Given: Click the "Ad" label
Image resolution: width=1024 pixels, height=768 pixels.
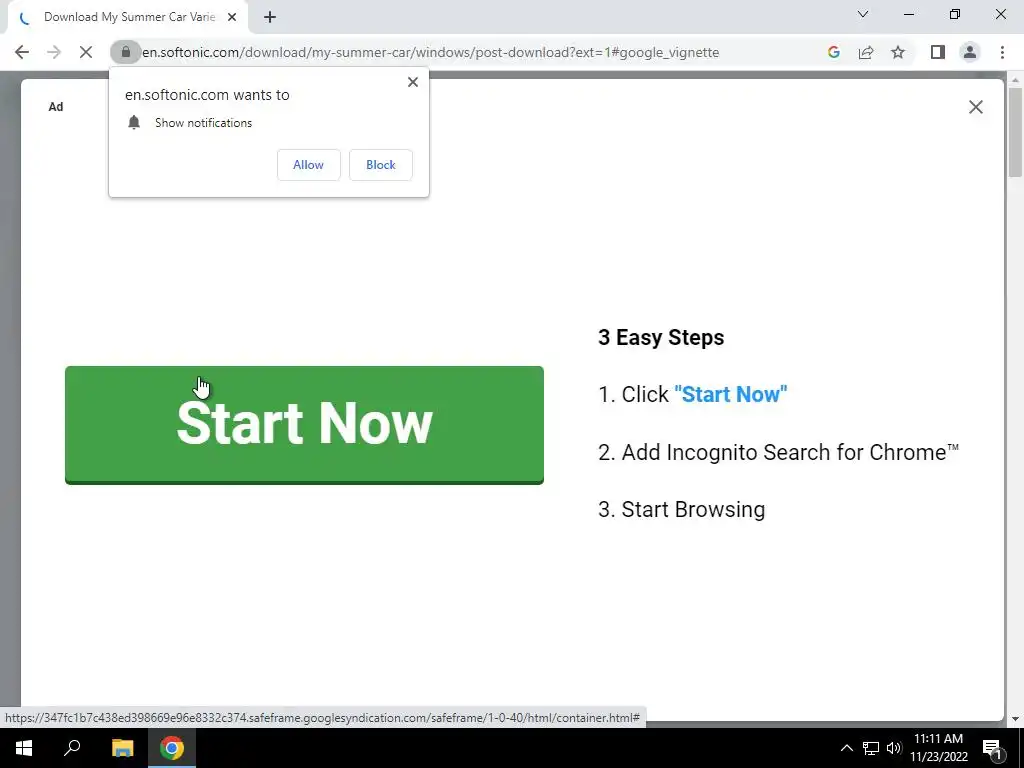Looking at the screenshot, I should [56, 107].
